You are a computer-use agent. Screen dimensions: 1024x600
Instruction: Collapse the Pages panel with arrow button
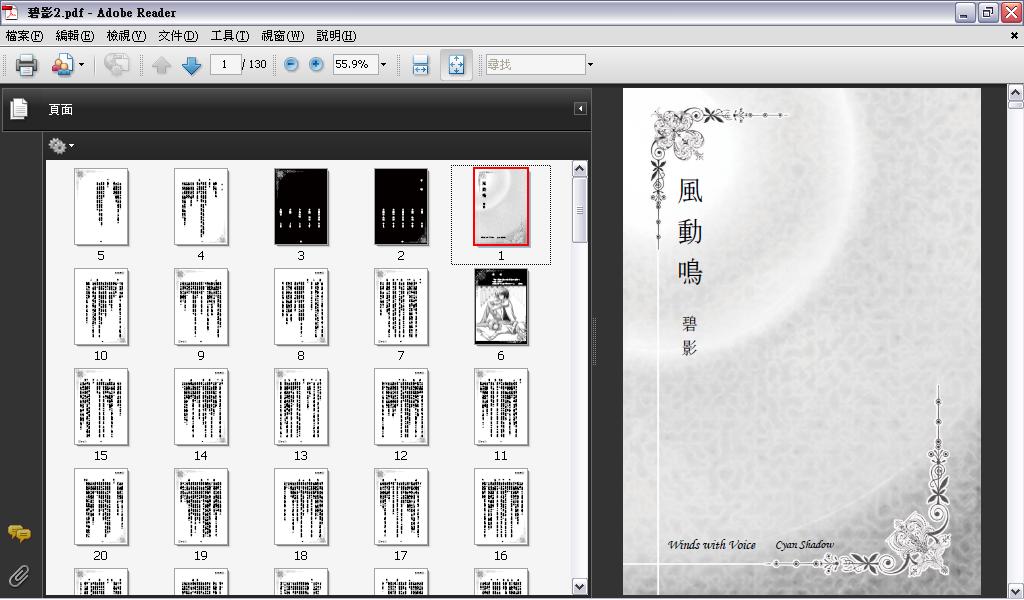pyautogui.click(x=580, y=108)
